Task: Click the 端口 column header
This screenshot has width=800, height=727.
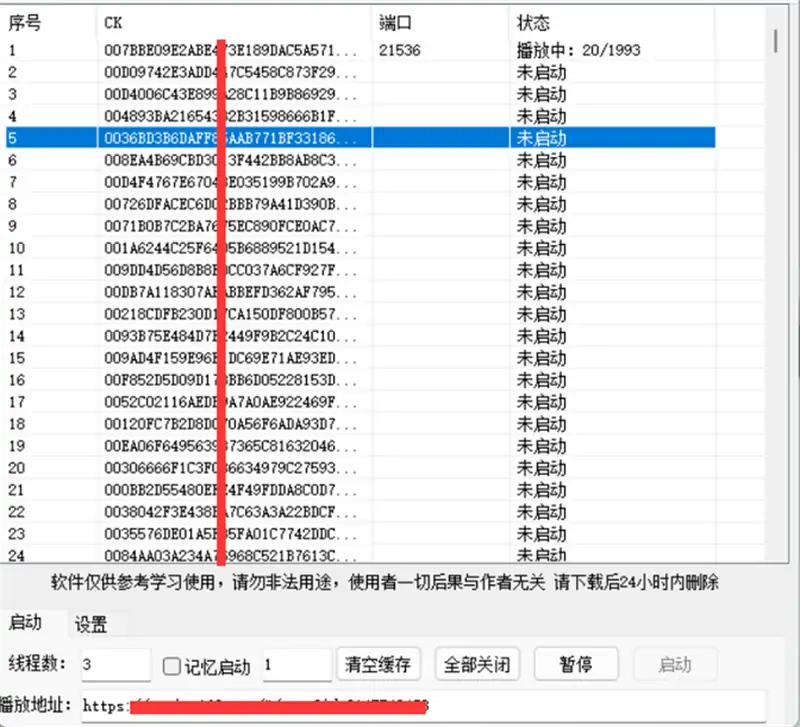Action: (440, 23)
